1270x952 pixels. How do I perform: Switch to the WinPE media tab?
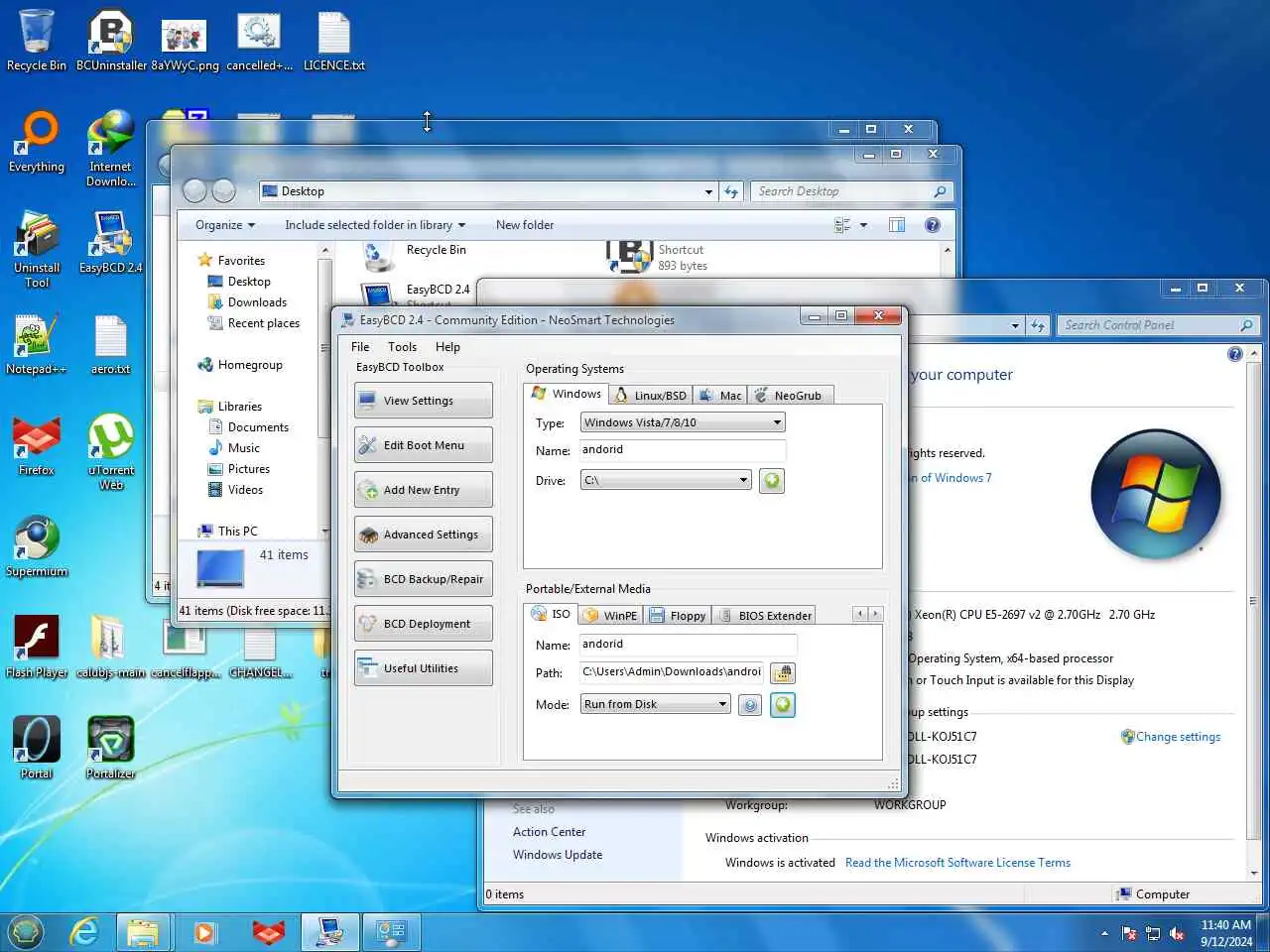coord(610,615)
